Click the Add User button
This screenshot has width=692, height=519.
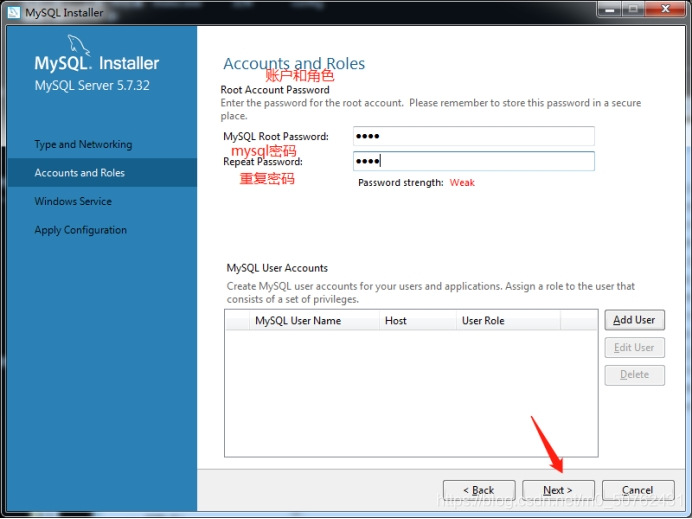(634, 320)
